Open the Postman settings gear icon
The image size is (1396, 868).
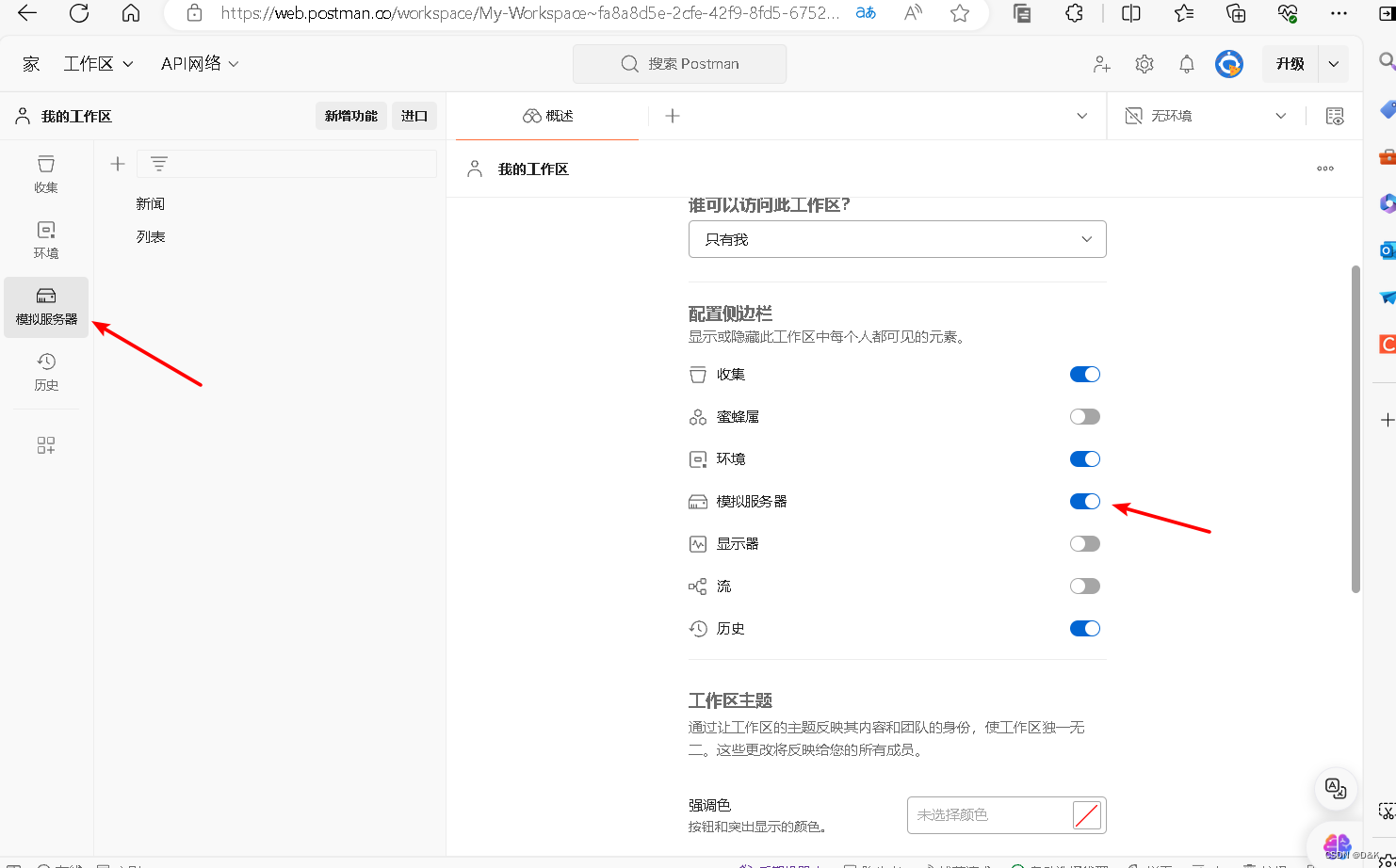1144,64
